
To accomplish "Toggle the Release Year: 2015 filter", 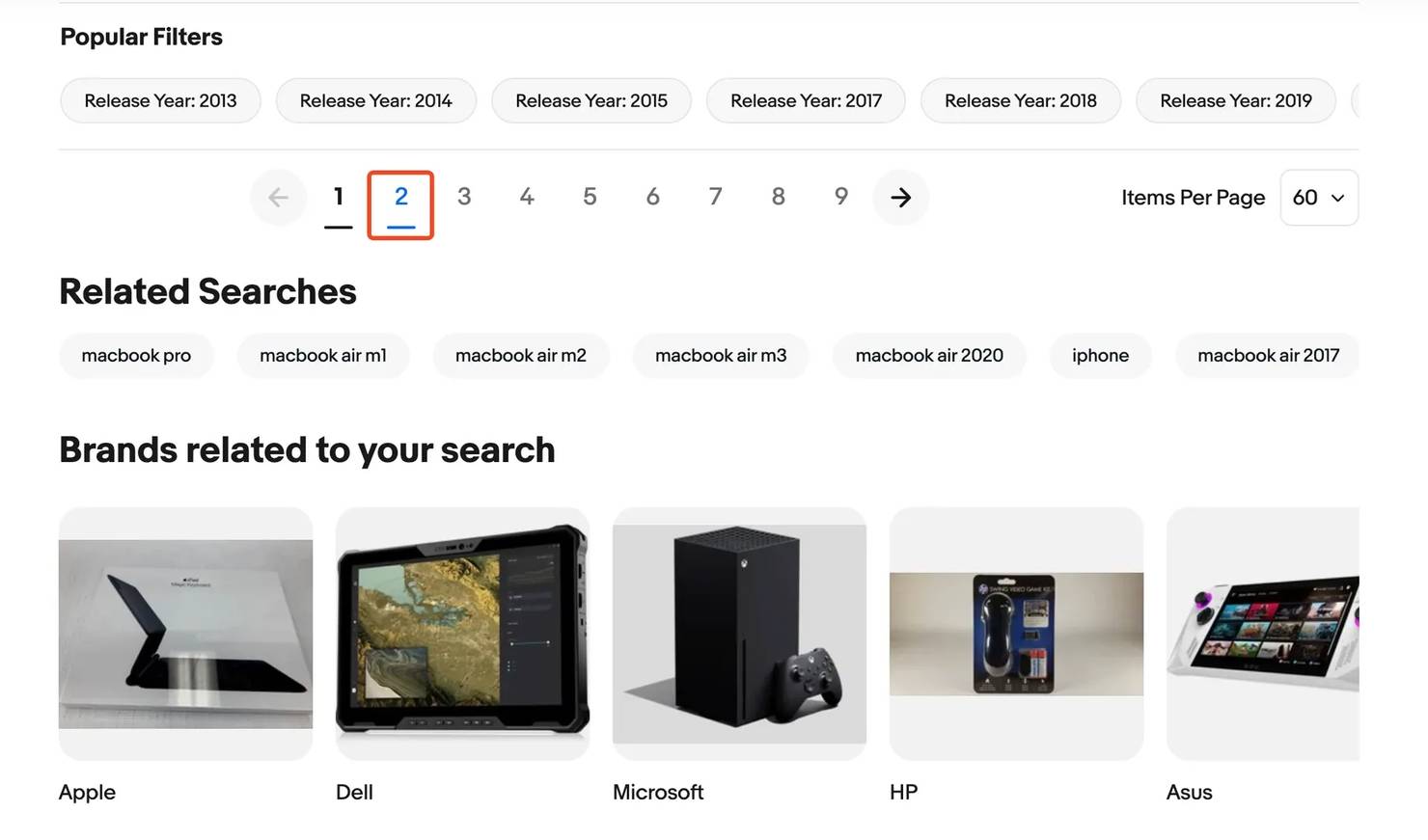I will coord(590,100).
